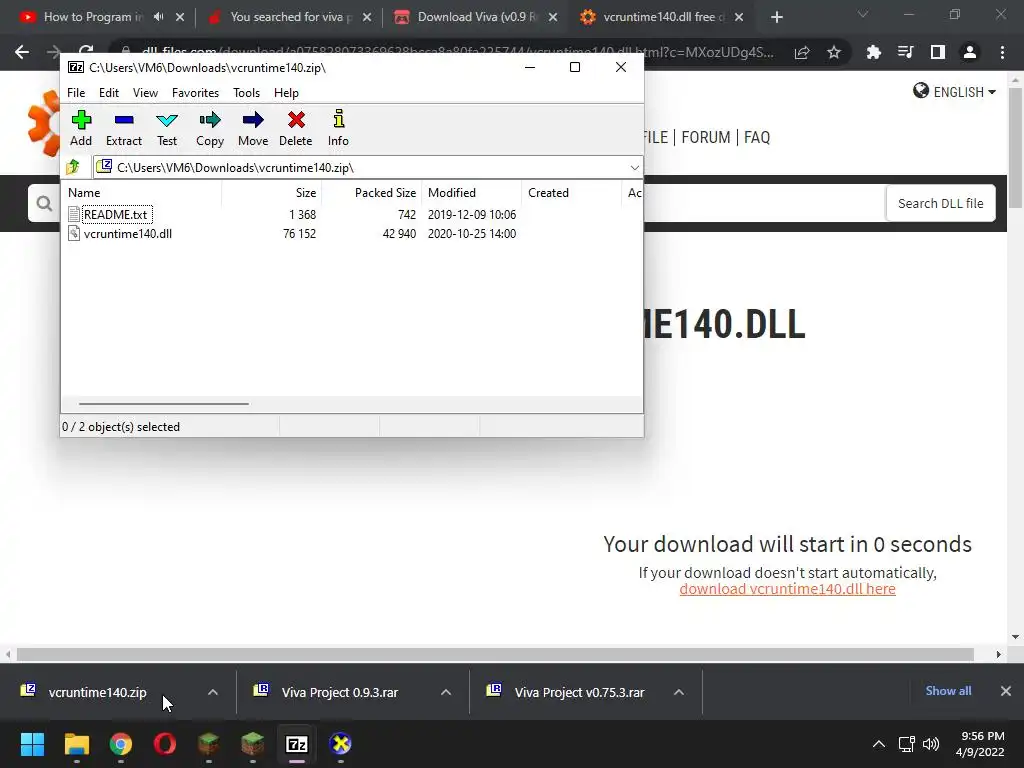This screenshot has height=768, width=1024.
Task: Select the README.txt file name
Action: 116,214
